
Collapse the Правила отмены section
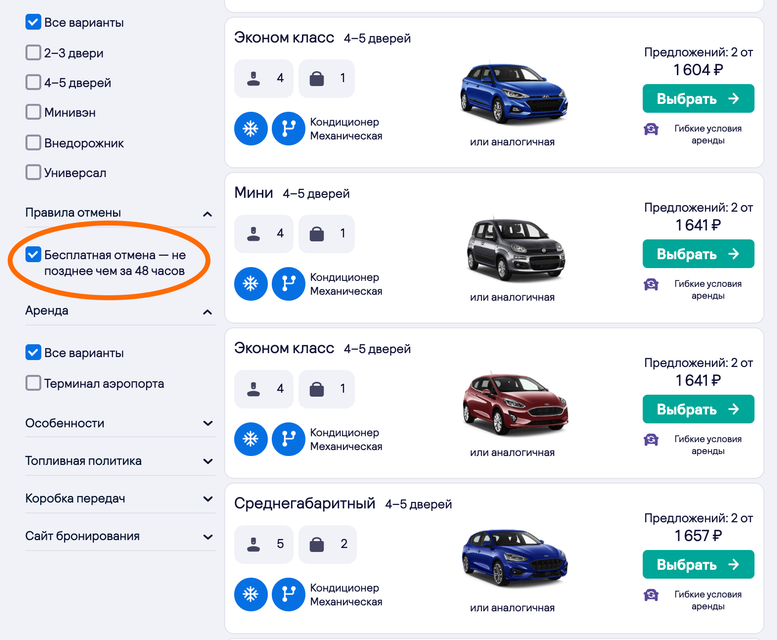pyautogui.click(x=207, y=213)
